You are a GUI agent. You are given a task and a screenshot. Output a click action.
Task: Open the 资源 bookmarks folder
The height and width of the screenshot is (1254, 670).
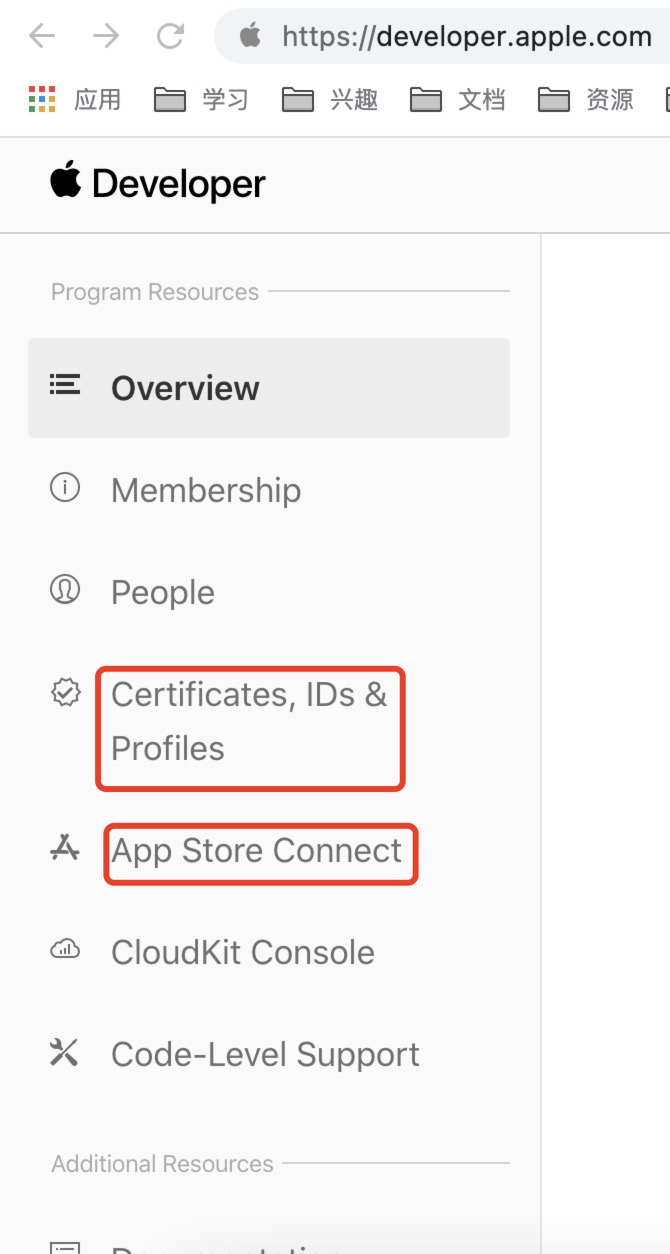[585, 99]
